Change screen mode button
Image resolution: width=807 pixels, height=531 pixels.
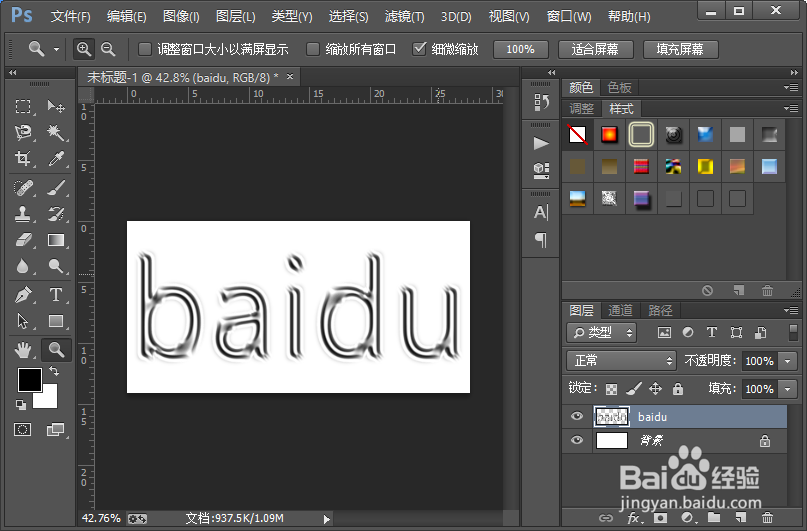[55, 429]
